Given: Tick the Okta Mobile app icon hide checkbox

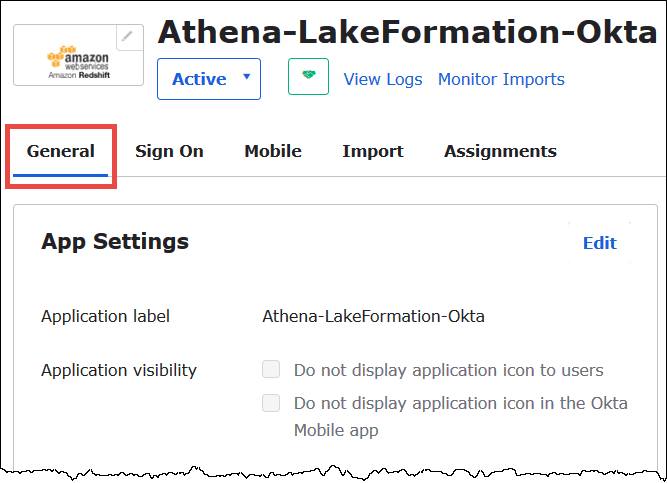Looking at the screenshot, I should click(x=271, y=403).
